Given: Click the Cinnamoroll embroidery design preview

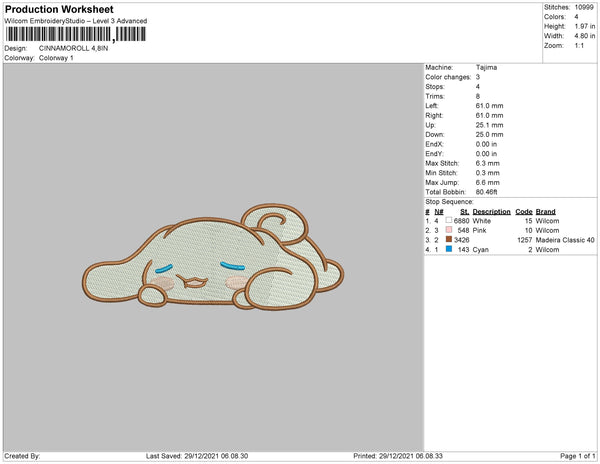Looking at the screenshot, I should 213,257.
